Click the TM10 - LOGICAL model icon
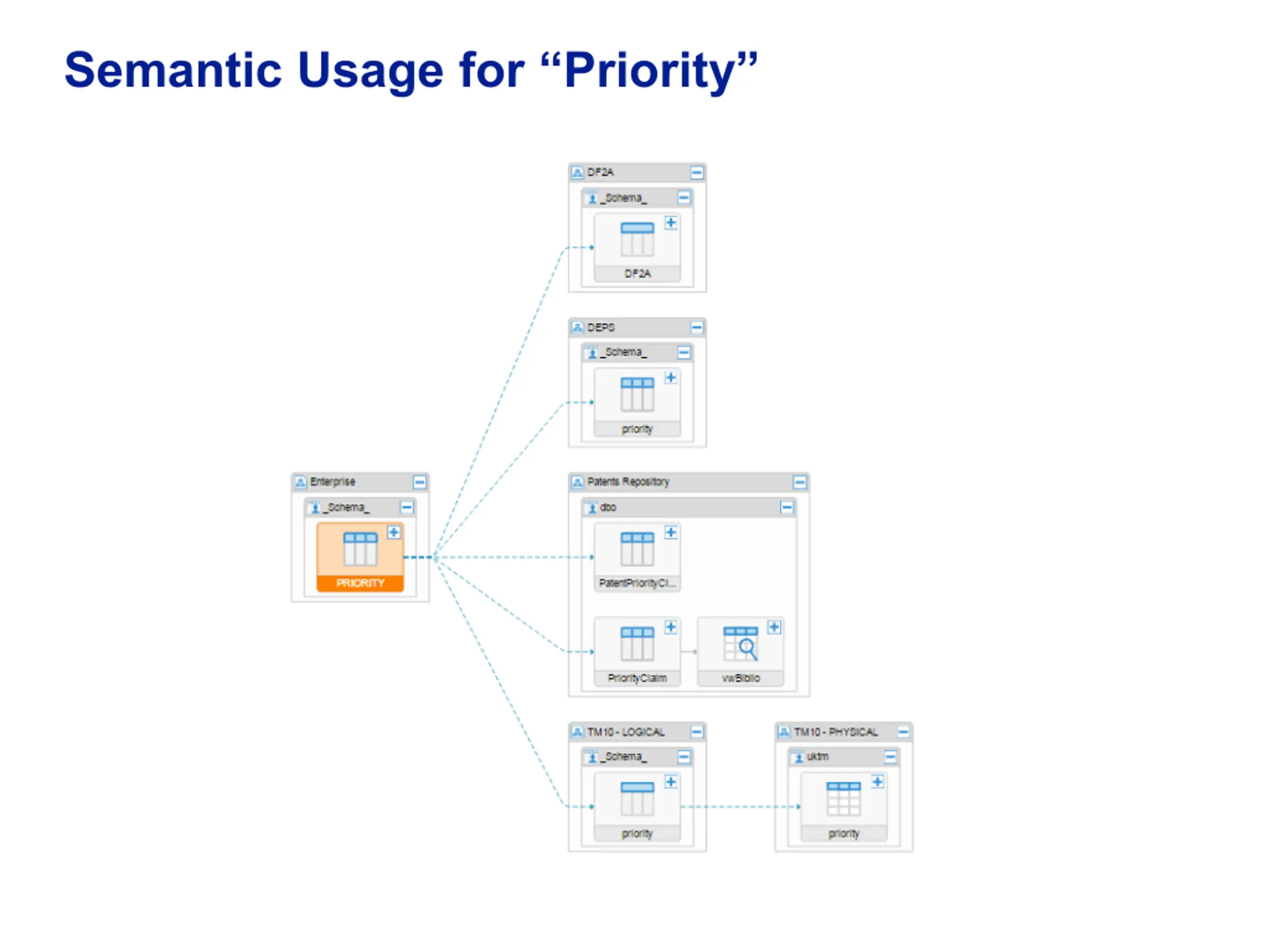This screenshot has height=952, width=1270. tap(577, 732)
